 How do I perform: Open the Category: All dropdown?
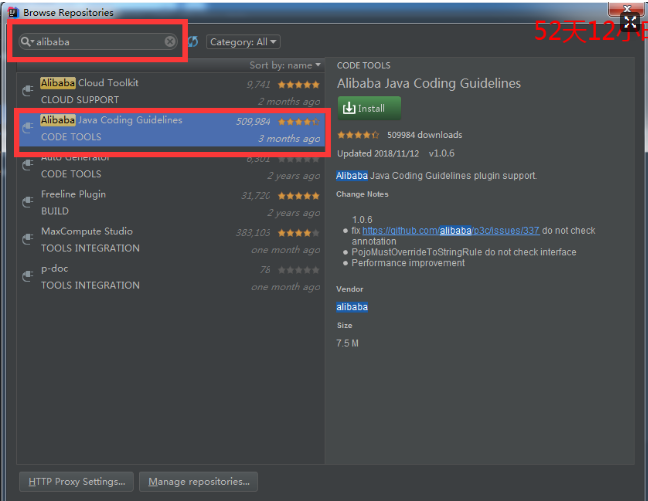[243, 42]
